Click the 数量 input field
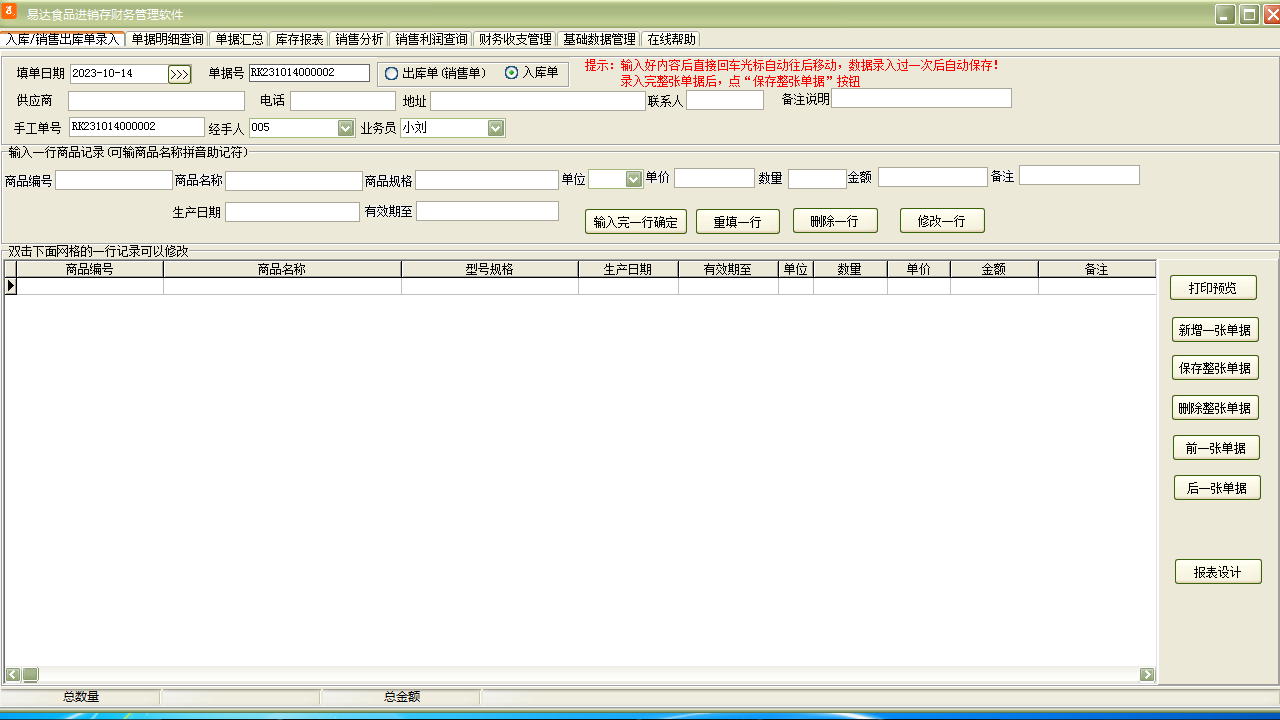 click(x=817, y=179)
